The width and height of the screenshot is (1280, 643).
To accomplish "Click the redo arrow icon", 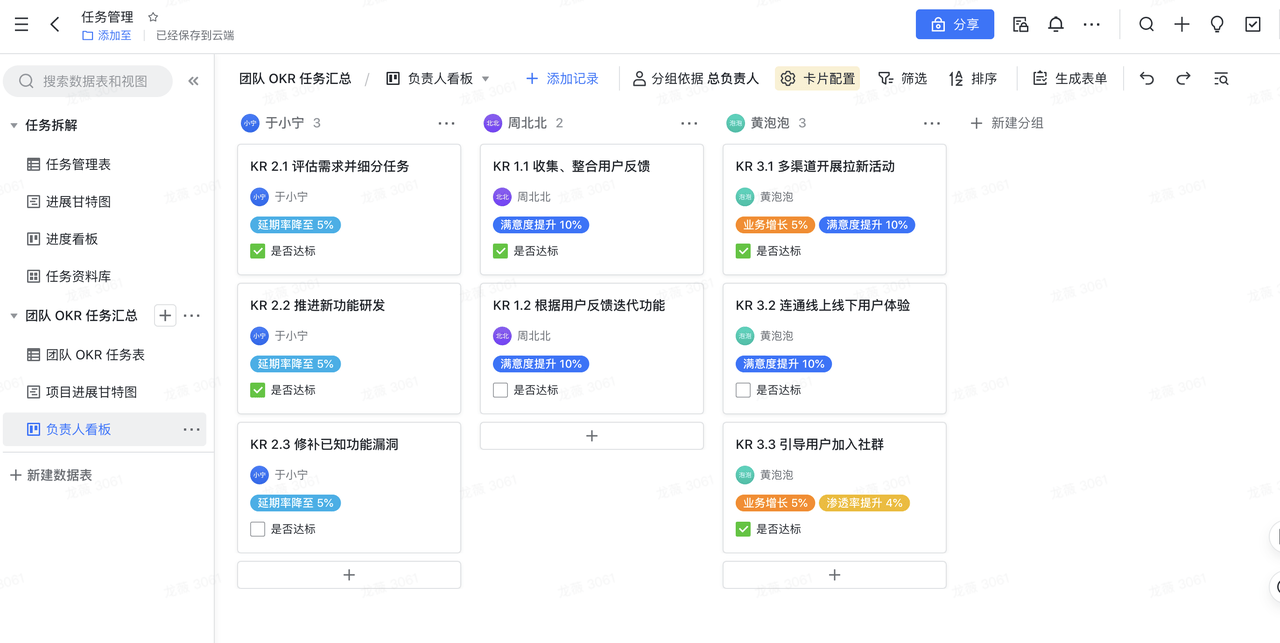I will pos(1183,79).
